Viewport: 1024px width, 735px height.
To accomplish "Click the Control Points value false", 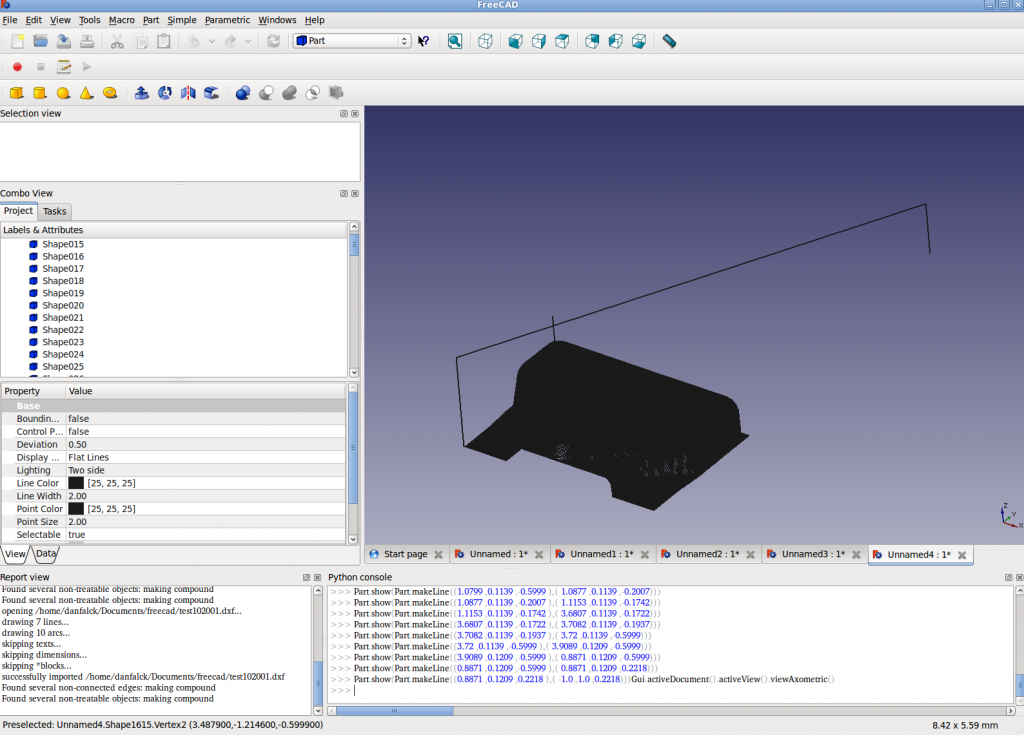I will [78, 432].
